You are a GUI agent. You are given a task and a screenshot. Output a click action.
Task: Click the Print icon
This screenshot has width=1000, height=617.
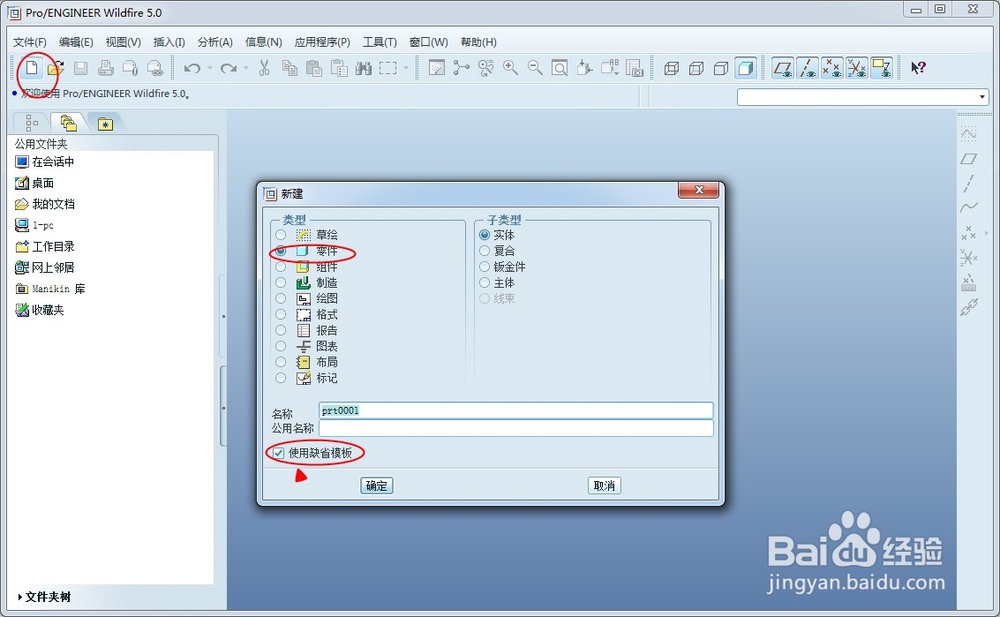click(x=105, y=68)
